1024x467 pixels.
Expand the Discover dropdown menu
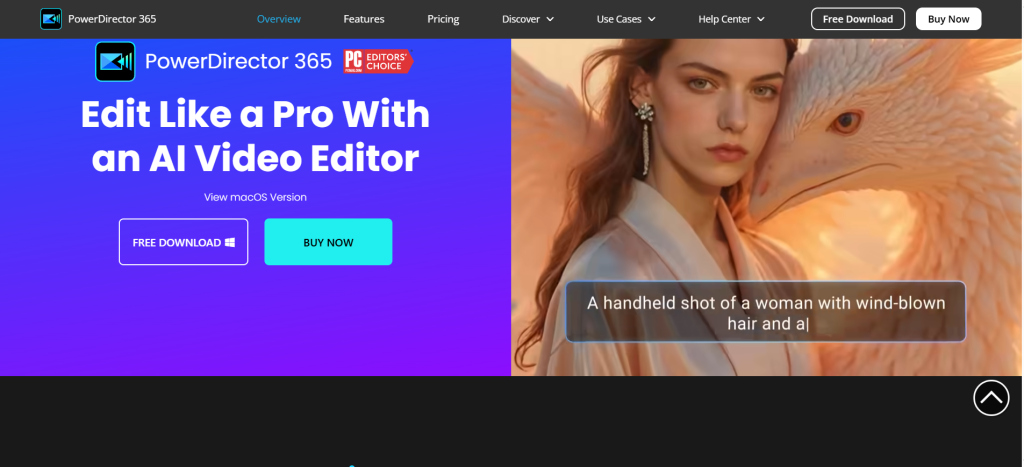[x=528, y=19]
